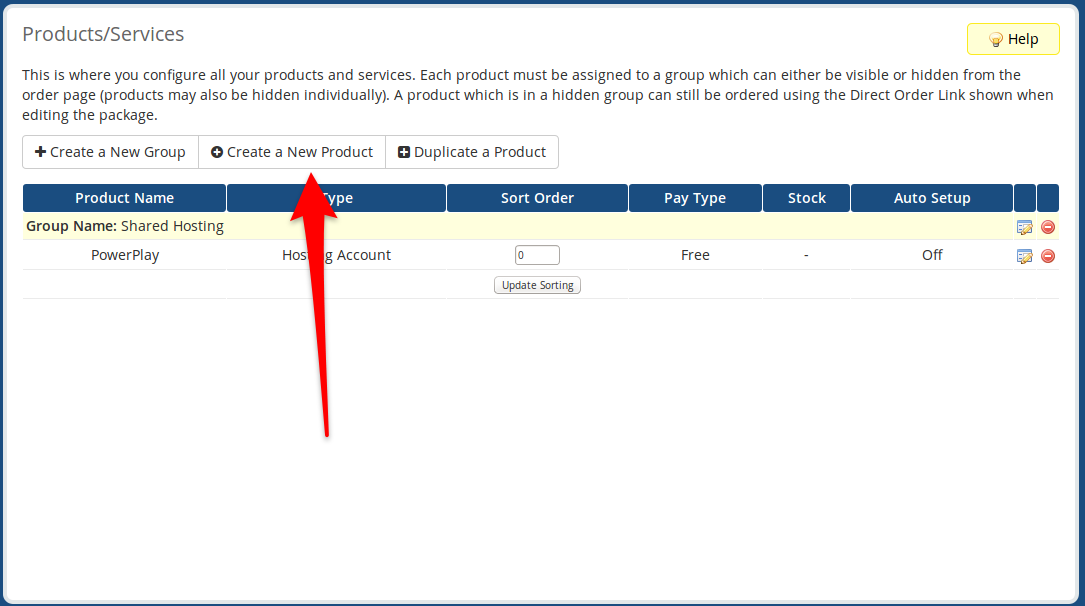Open the edit icon for PowerPlay product
Viewport: 1085px width, 606px height.
[x=1024, y=256]
